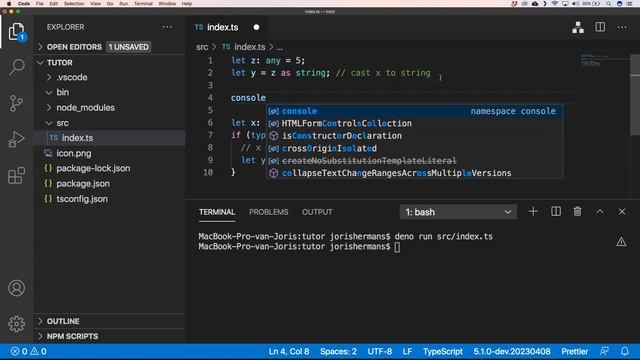Click the editor minimap
The height and width of the screenshot is (360, 640).
tap(604, 61)
